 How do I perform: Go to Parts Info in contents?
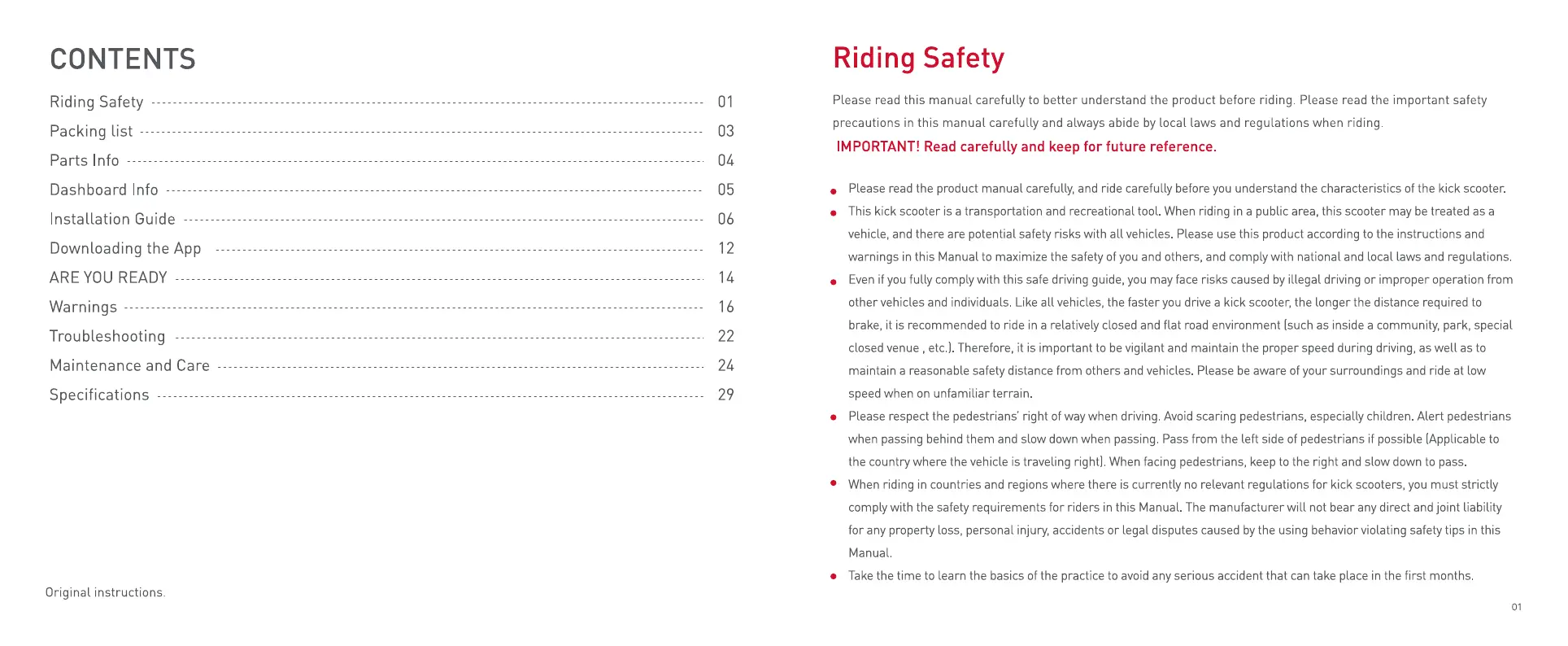[x=85, y=160]
